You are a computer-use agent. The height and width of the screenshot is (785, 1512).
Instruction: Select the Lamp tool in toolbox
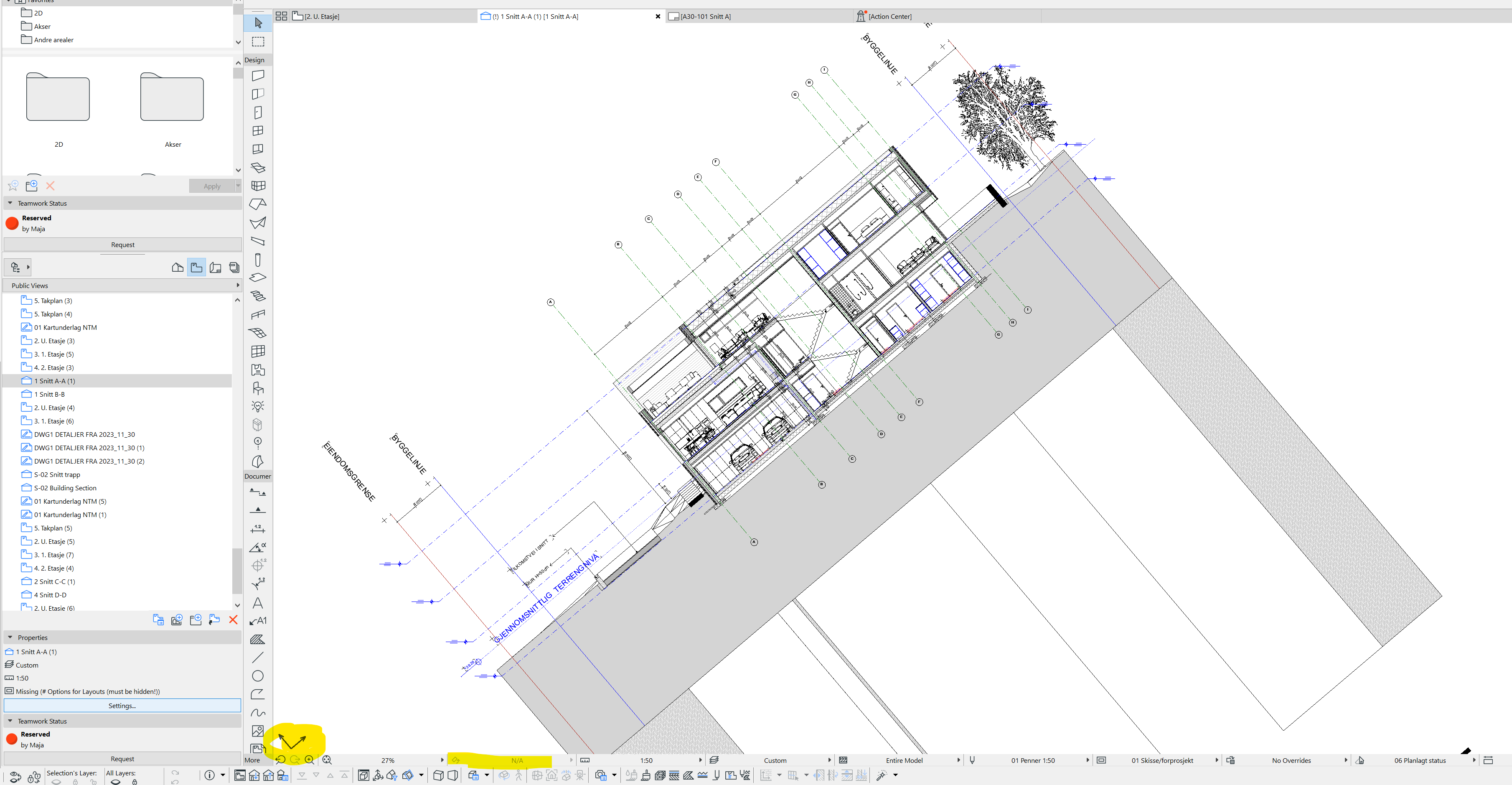point(258,406)
